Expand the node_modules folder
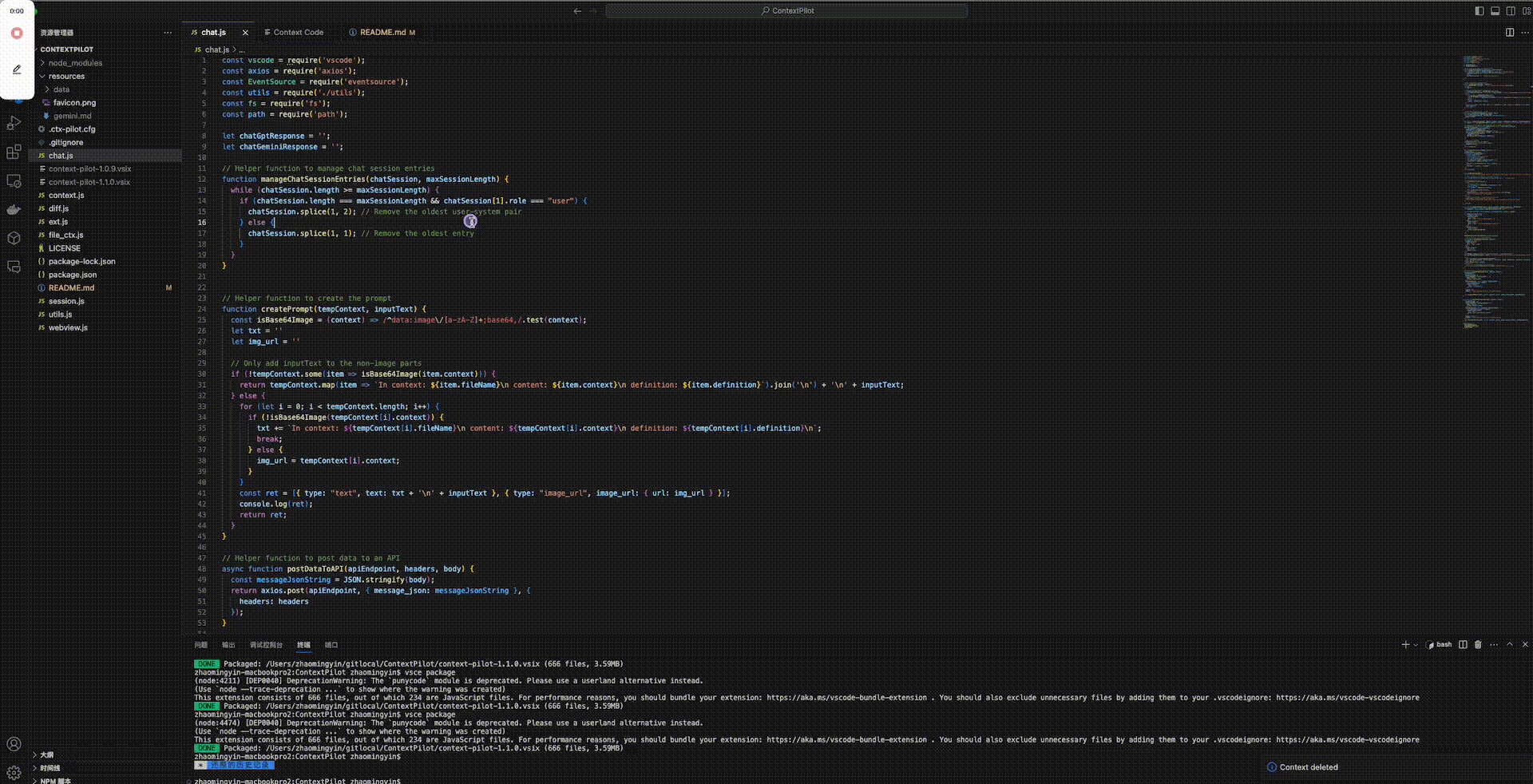This screenshot has height=784, width=1533. pyautogui.click(x=75, y=63)
